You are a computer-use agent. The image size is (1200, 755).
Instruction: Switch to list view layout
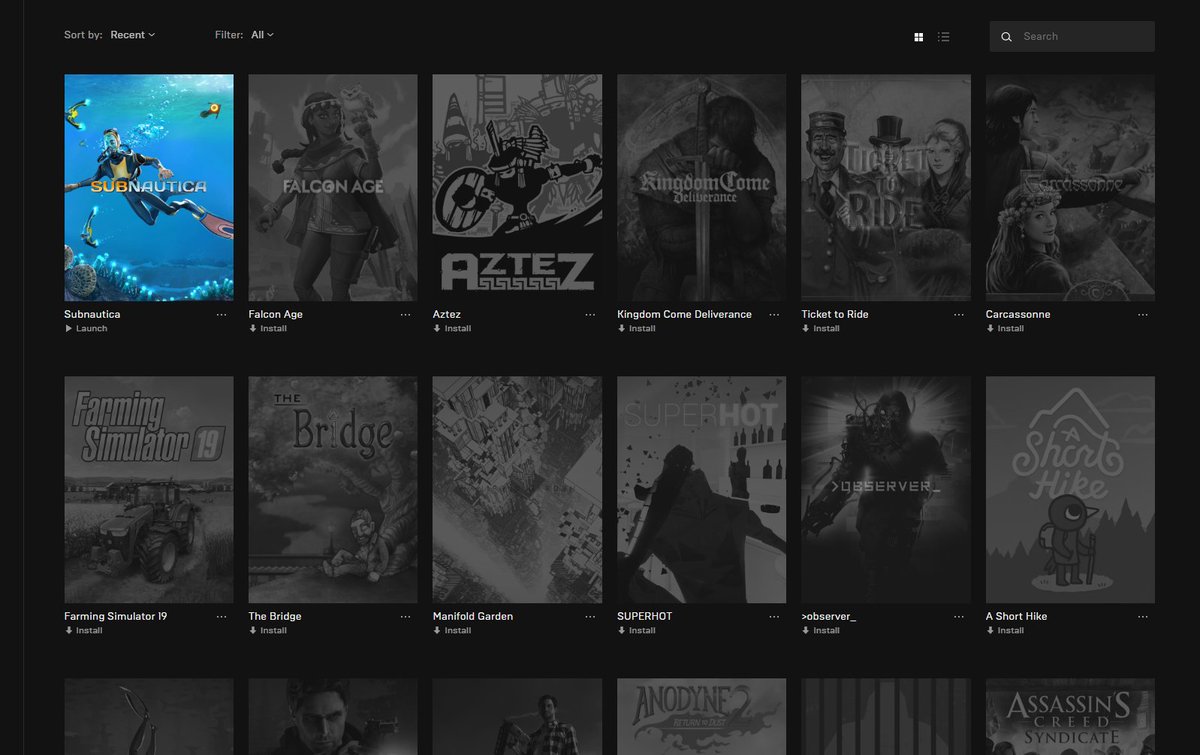tap(944, 37)
